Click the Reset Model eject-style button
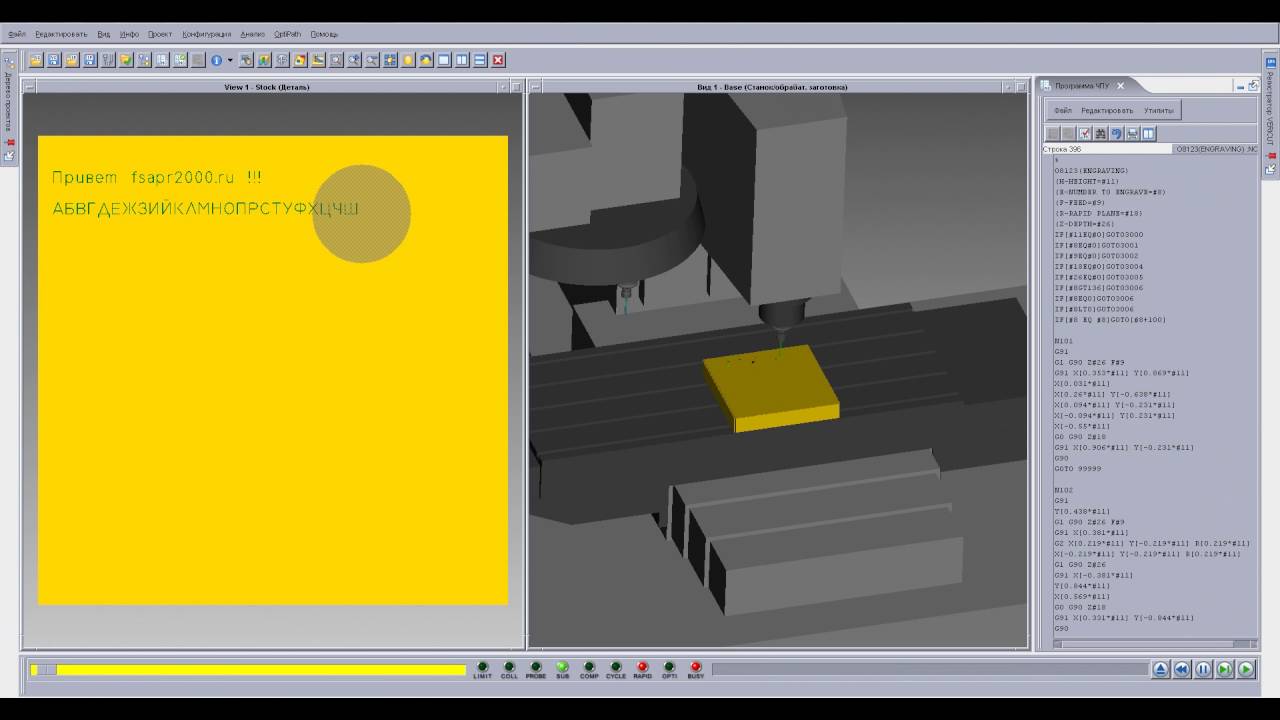This screenshot has width=1280, height=720. point(1160,669)
